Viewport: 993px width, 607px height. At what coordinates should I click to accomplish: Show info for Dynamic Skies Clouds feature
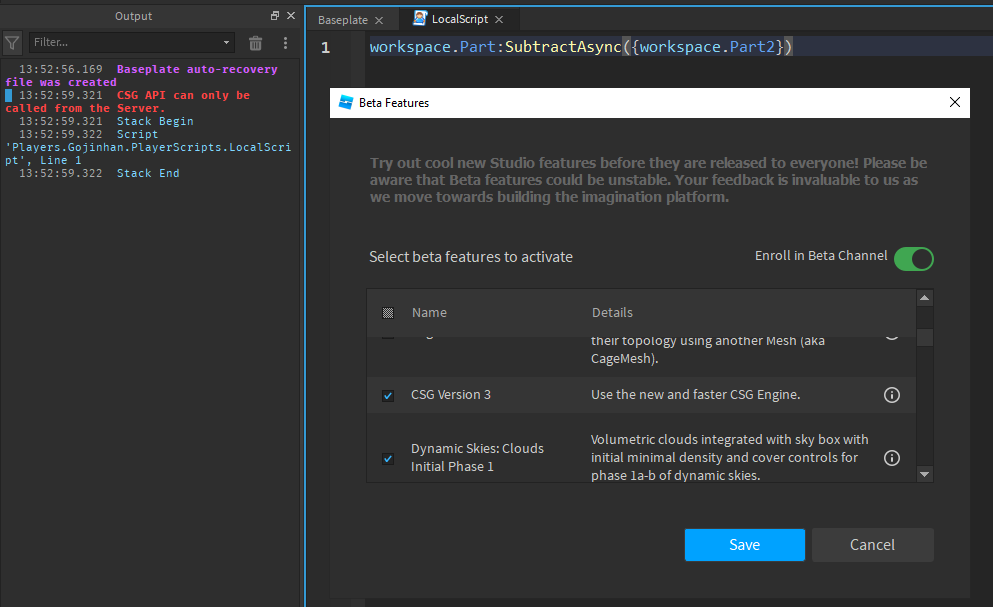point(892,458)
